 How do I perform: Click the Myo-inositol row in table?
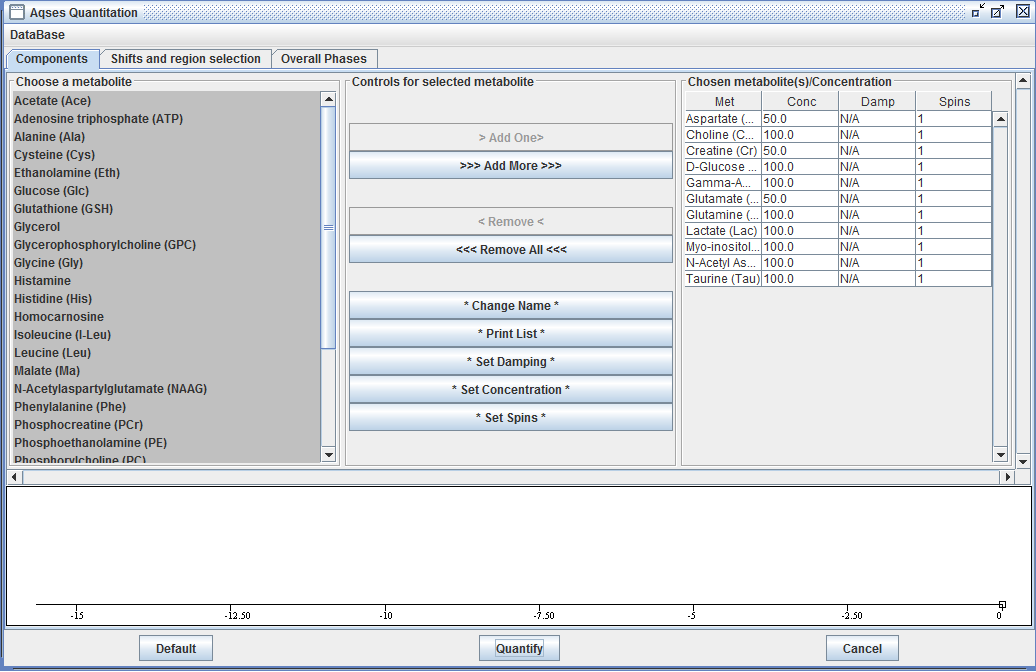click(838, 246)
